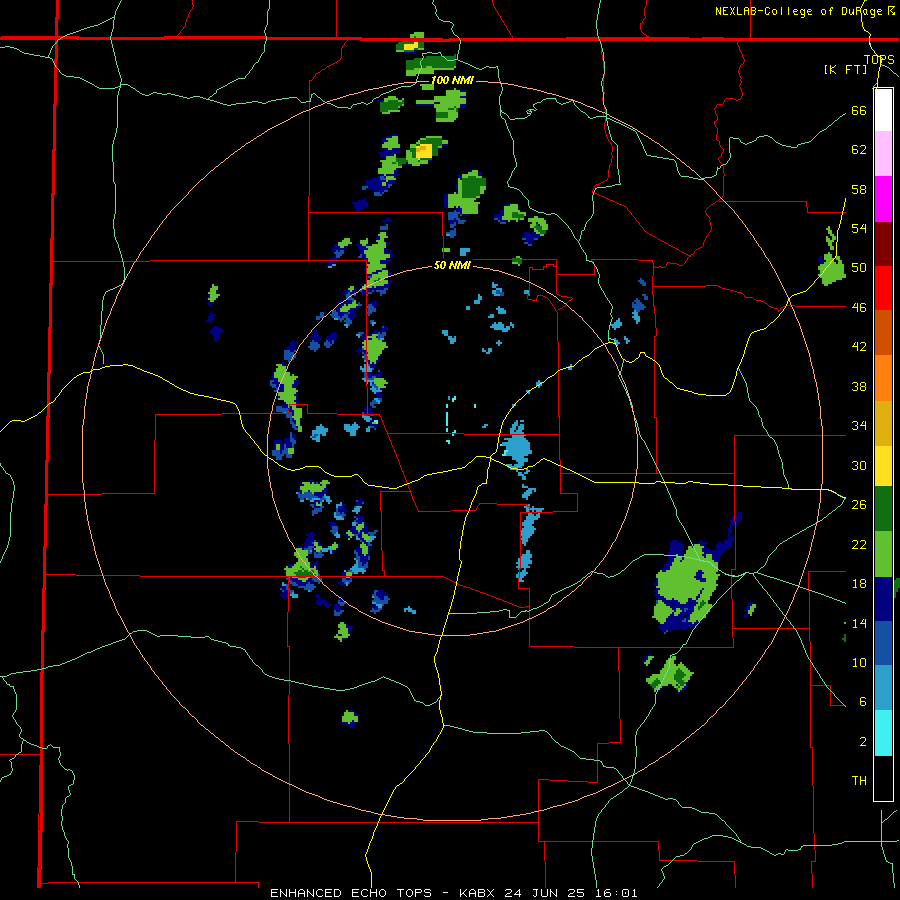The height and width of the screenshot is (900, 900).
Task: Click the dark red 50-54 K FT swatch
Action: coord(883,243)
